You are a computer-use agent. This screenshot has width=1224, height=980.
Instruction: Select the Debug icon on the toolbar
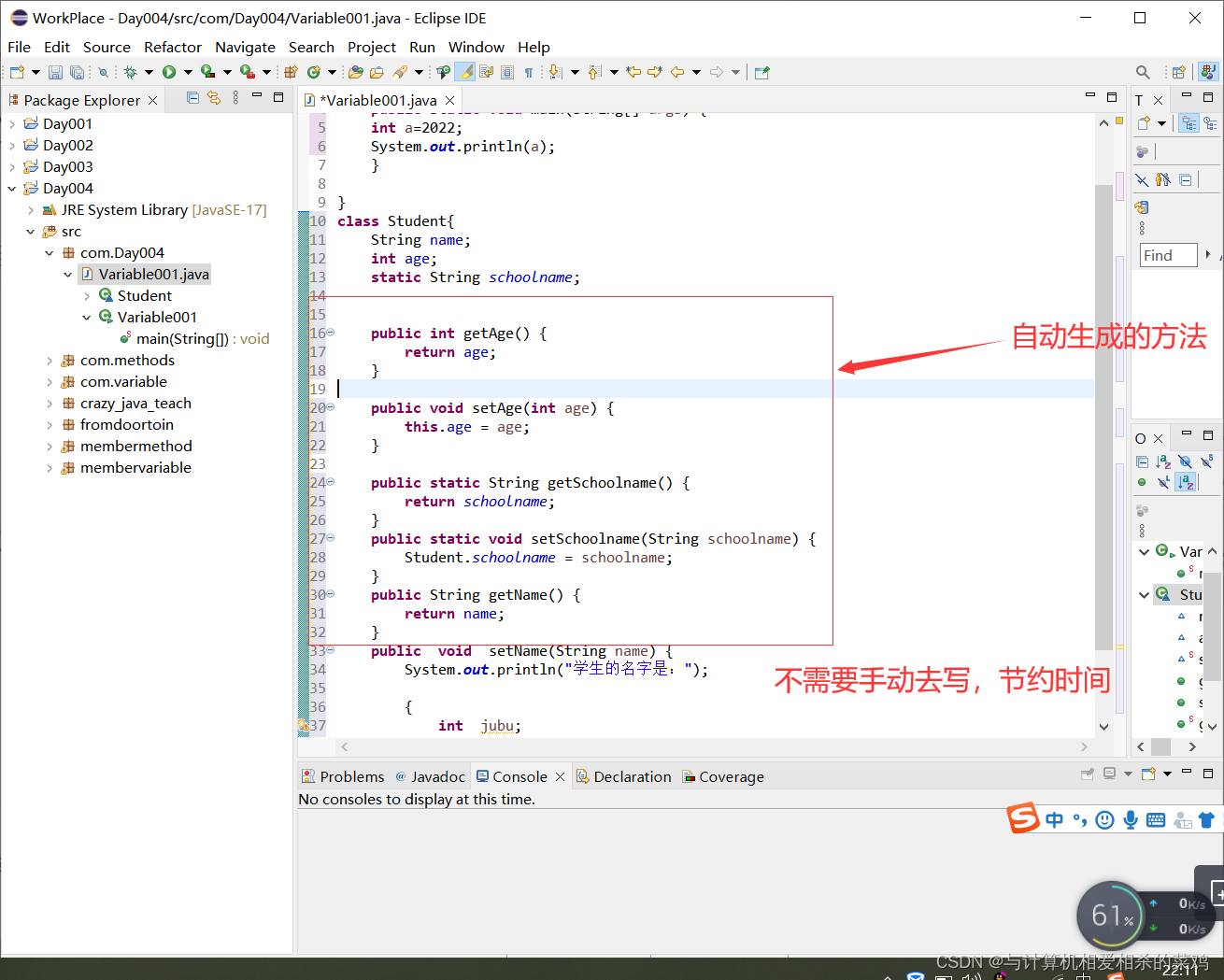(132, 71)
